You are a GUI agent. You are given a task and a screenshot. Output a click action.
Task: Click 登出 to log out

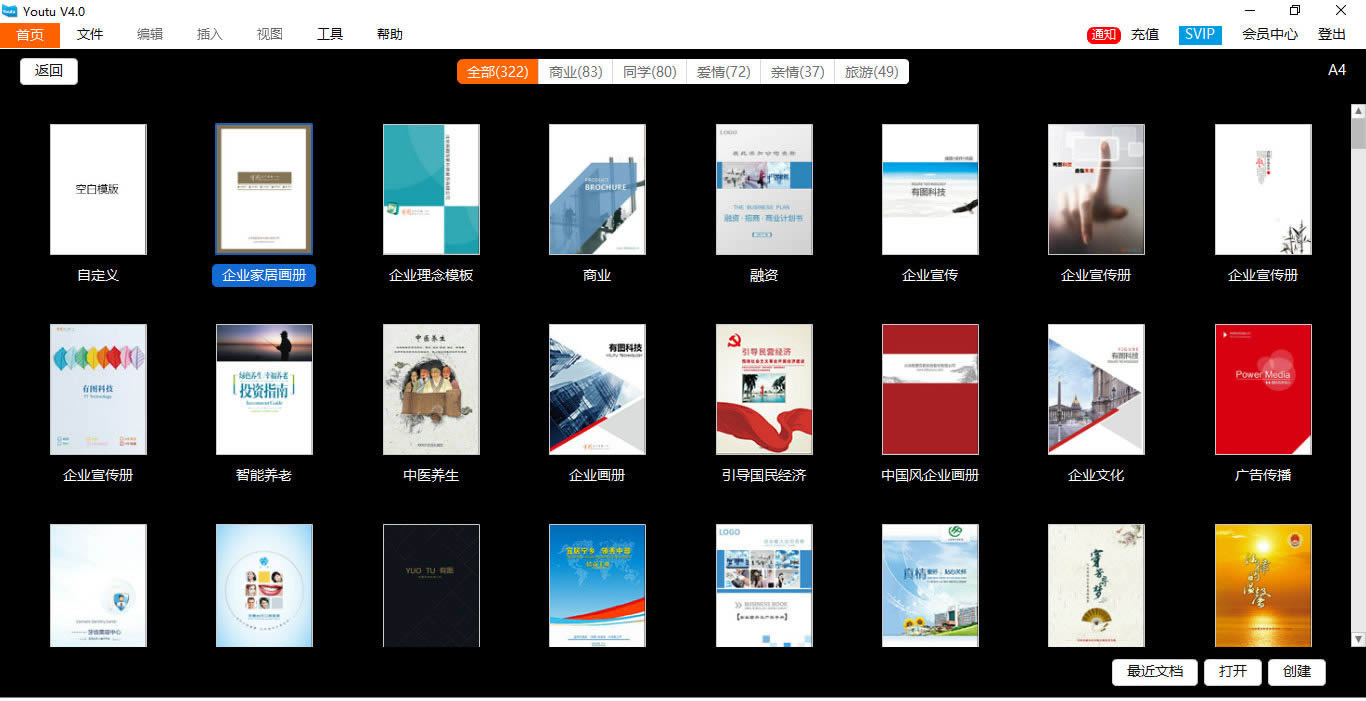point(1332,35)
